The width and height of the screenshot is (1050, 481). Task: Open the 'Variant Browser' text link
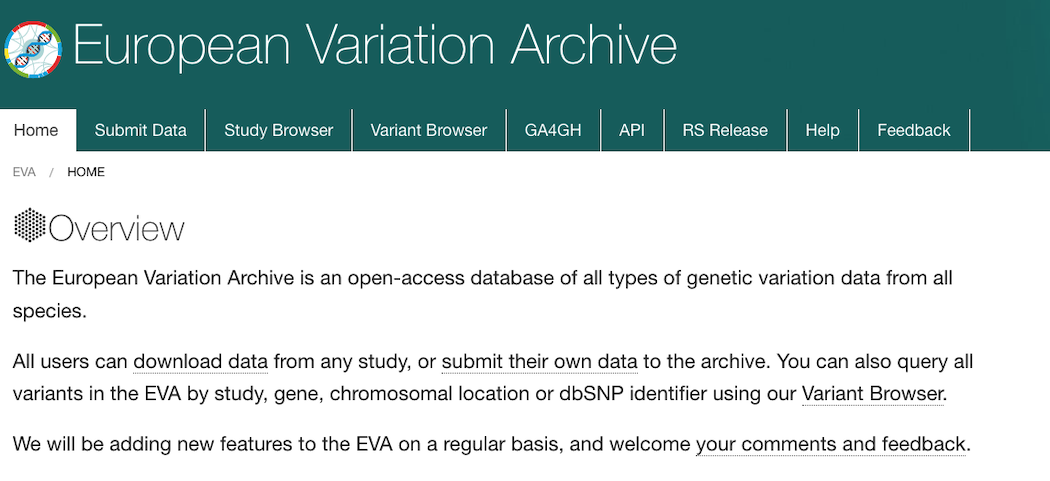click(873, 394)
